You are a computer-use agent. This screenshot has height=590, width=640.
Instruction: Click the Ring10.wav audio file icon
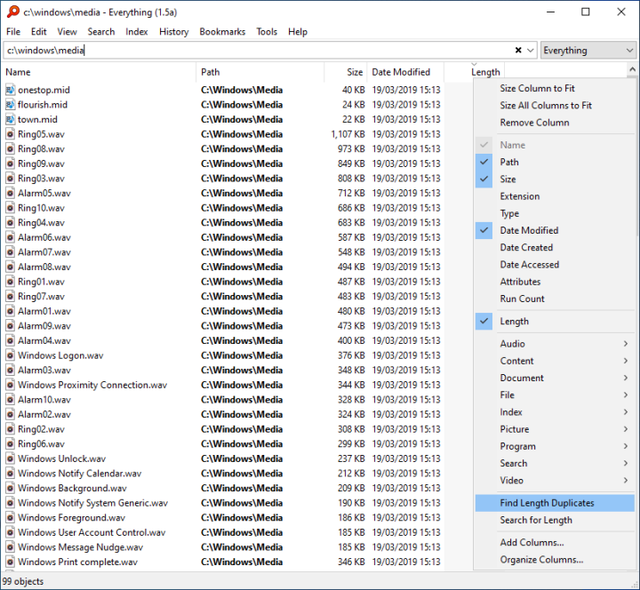coord(10,208)
